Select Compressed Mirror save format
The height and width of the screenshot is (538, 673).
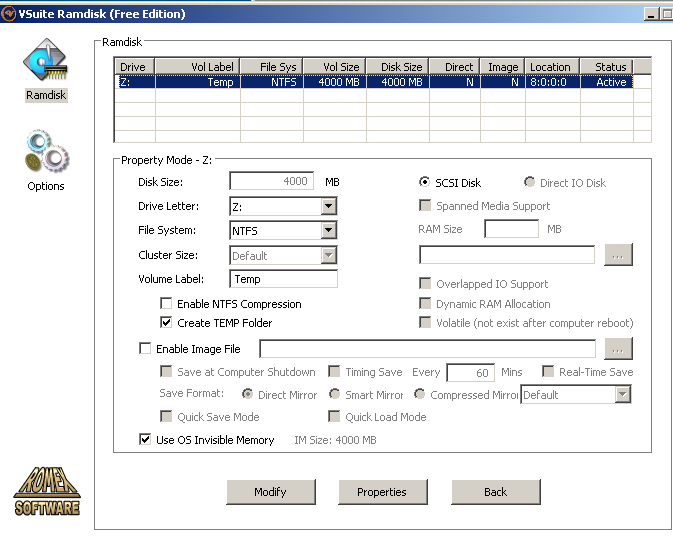click(x=419, y=394)
